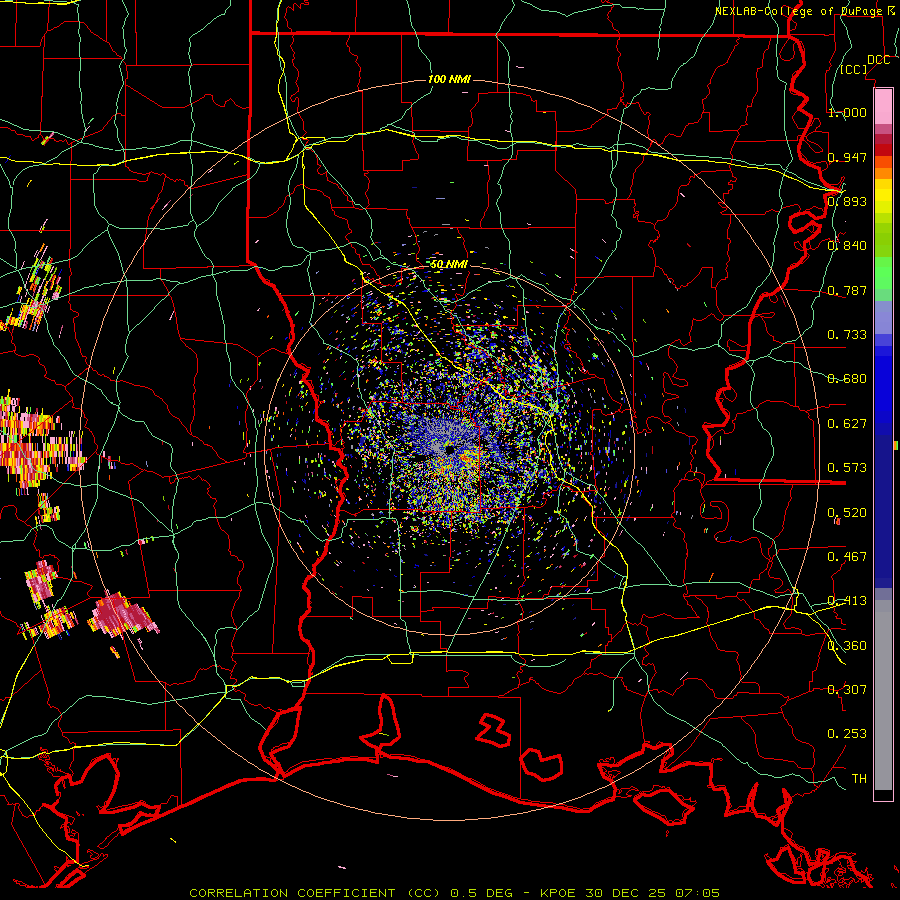Click the 0.307 color scale label
This screenshot has width=900, height=900.
pyautogui.click(x=847, y=690)
